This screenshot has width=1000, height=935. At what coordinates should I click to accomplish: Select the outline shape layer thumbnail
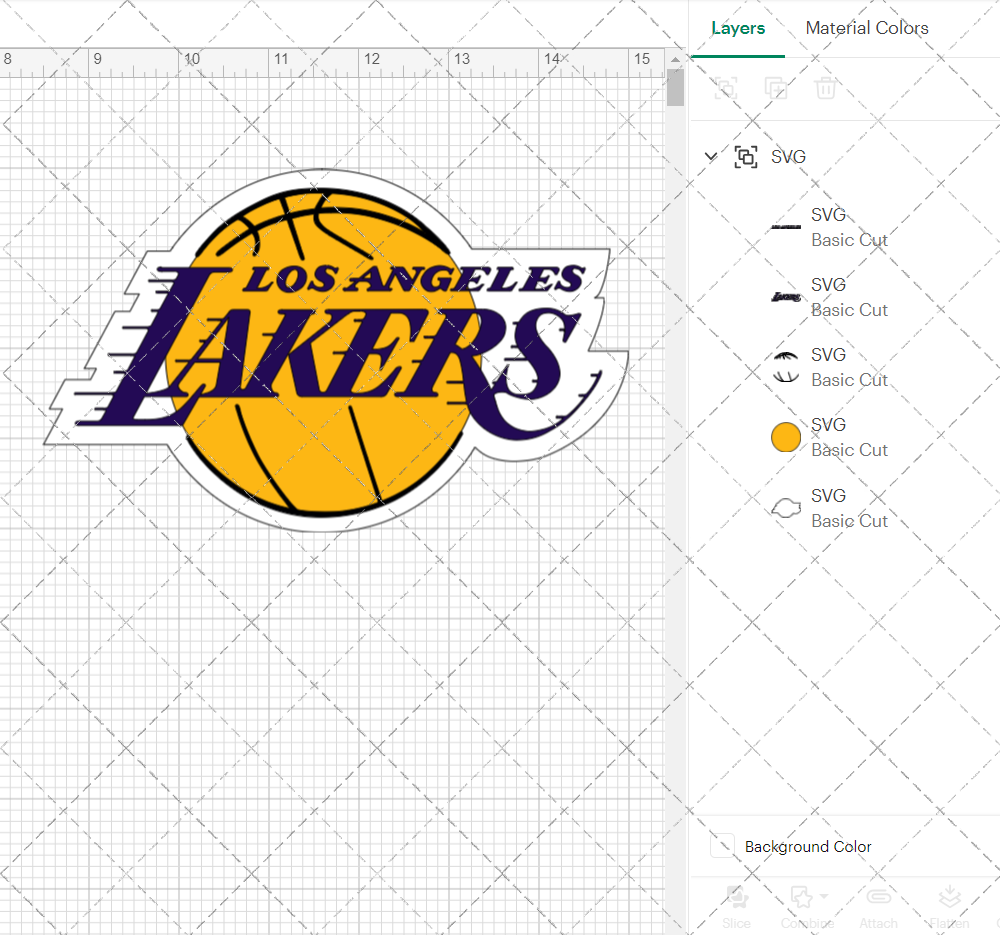tap(786, 508)
